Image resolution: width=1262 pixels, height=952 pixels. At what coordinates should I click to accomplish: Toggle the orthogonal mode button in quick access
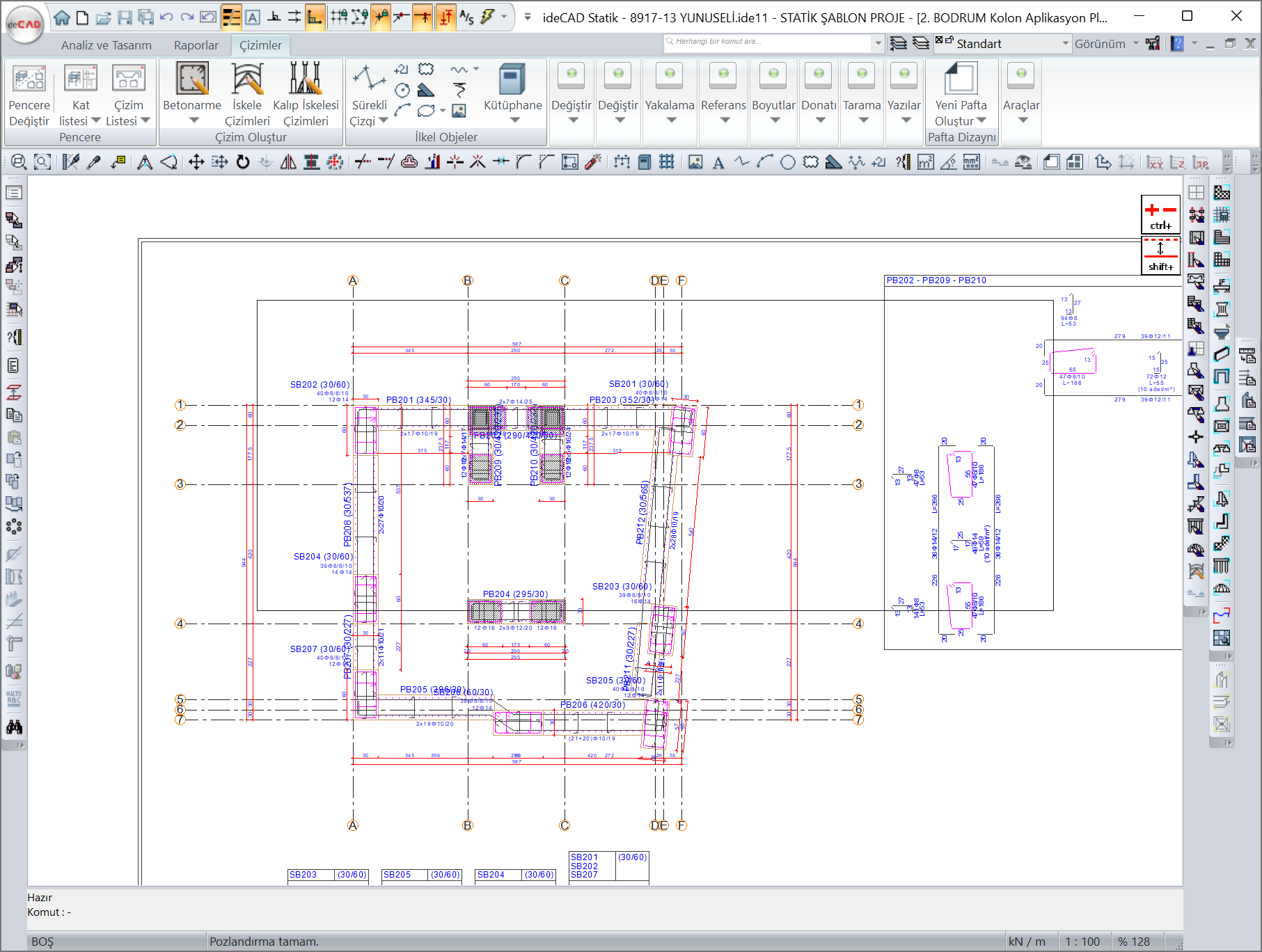click(x=315, y=17)
